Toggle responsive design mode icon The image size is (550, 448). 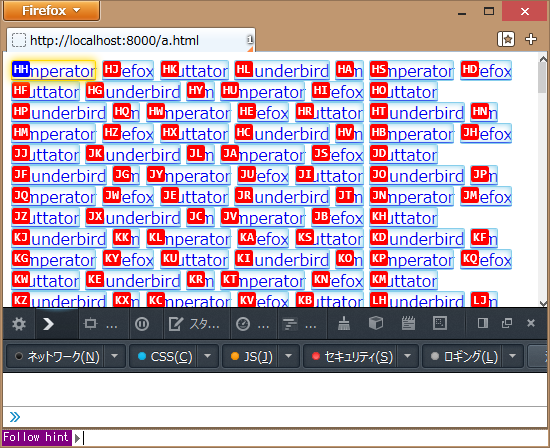(x=440, y=323)
